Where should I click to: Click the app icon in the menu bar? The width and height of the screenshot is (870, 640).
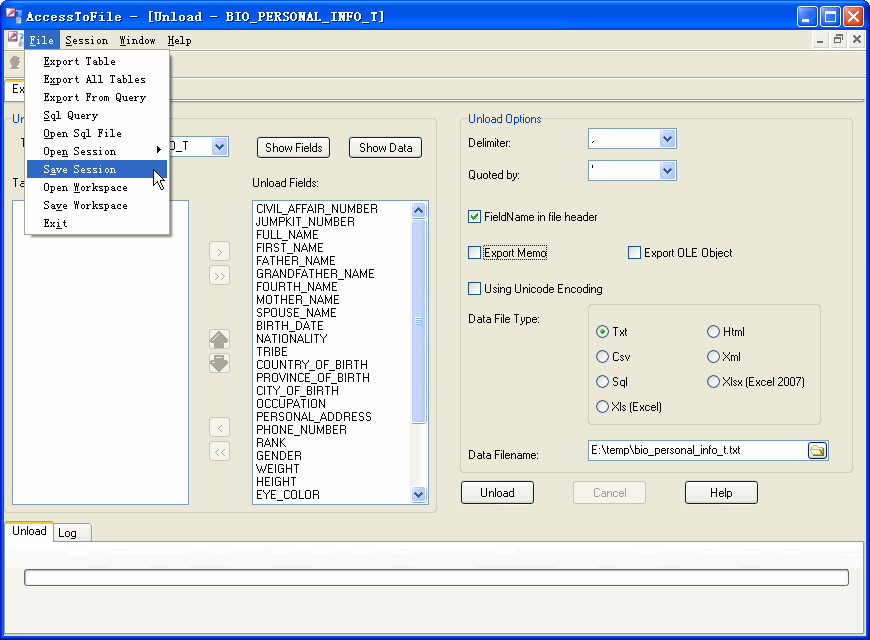coord(14,40)
